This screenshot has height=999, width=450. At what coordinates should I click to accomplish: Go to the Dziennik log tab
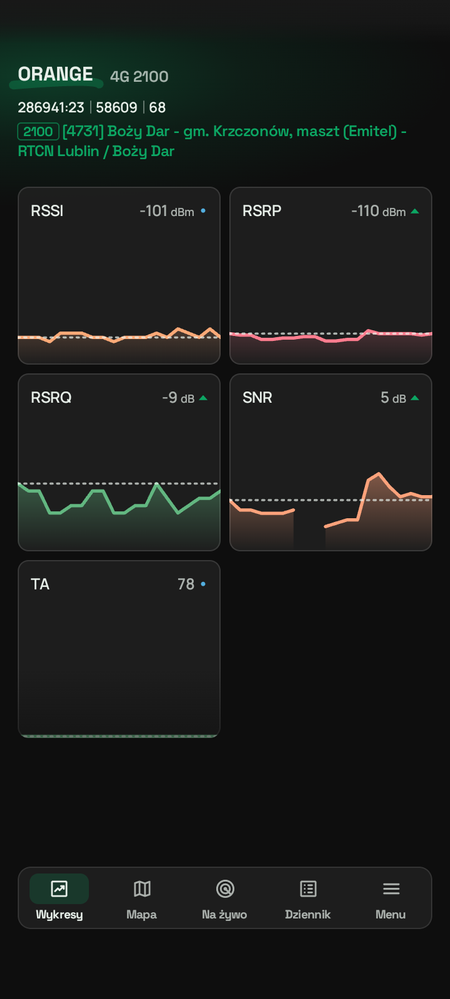[308, 898]
